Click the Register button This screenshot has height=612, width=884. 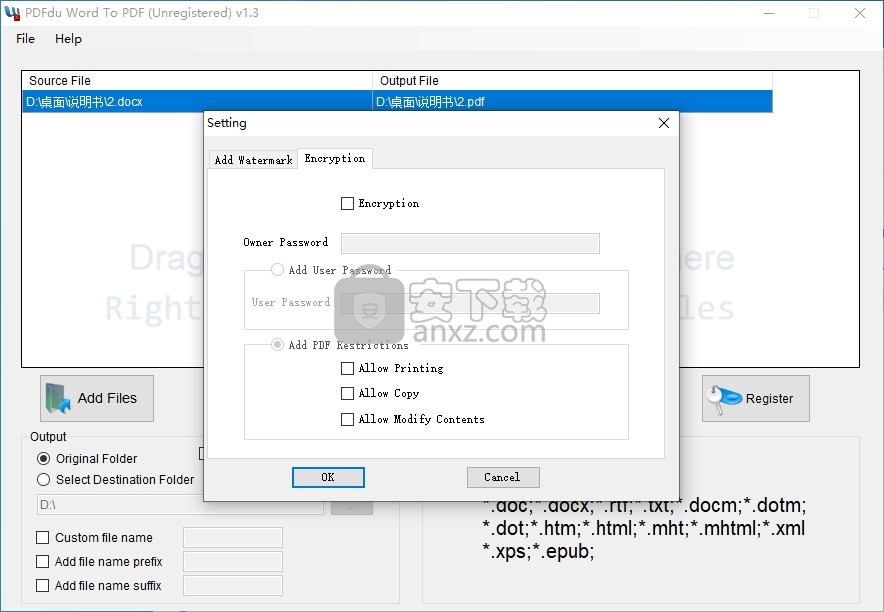tap(755, 398)
